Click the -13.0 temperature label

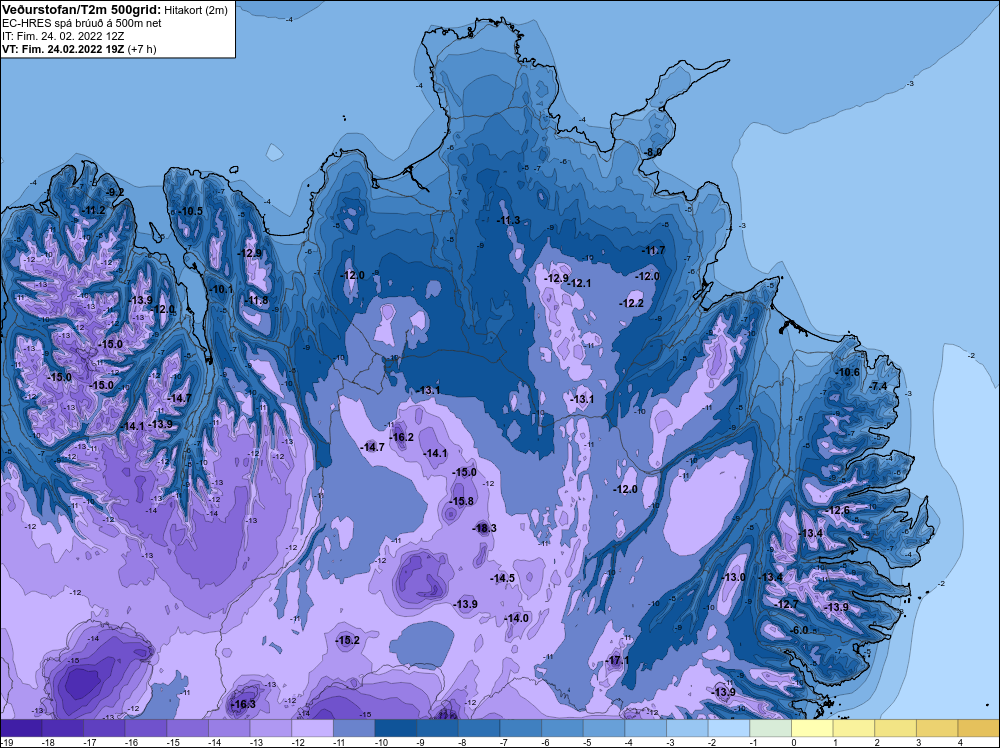pyautogui.click(x=733, y=577)
